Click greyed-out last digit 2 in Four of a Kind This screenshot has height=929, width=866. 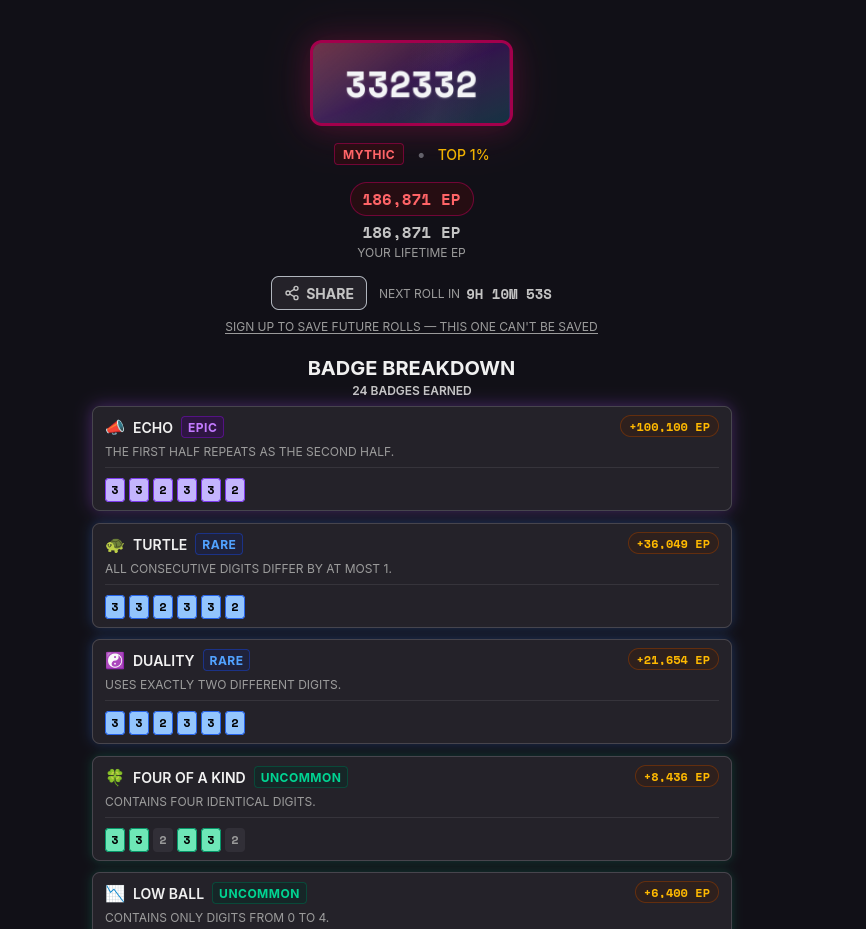(x=235, y=840)
